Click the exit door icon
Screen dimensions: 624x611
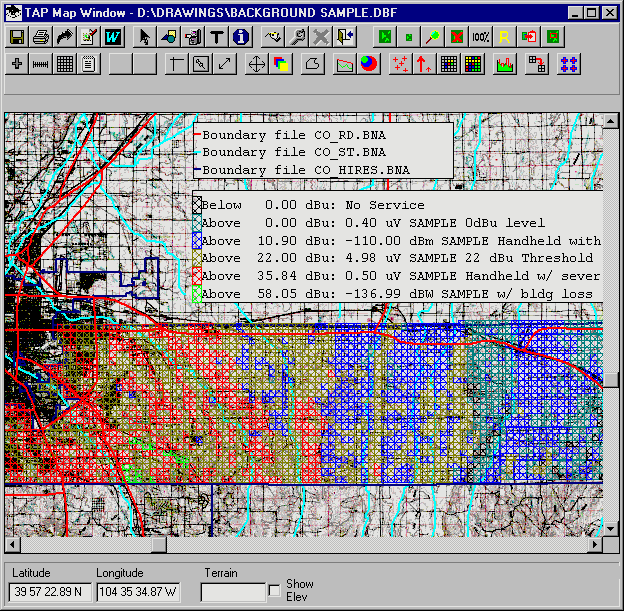345,37
